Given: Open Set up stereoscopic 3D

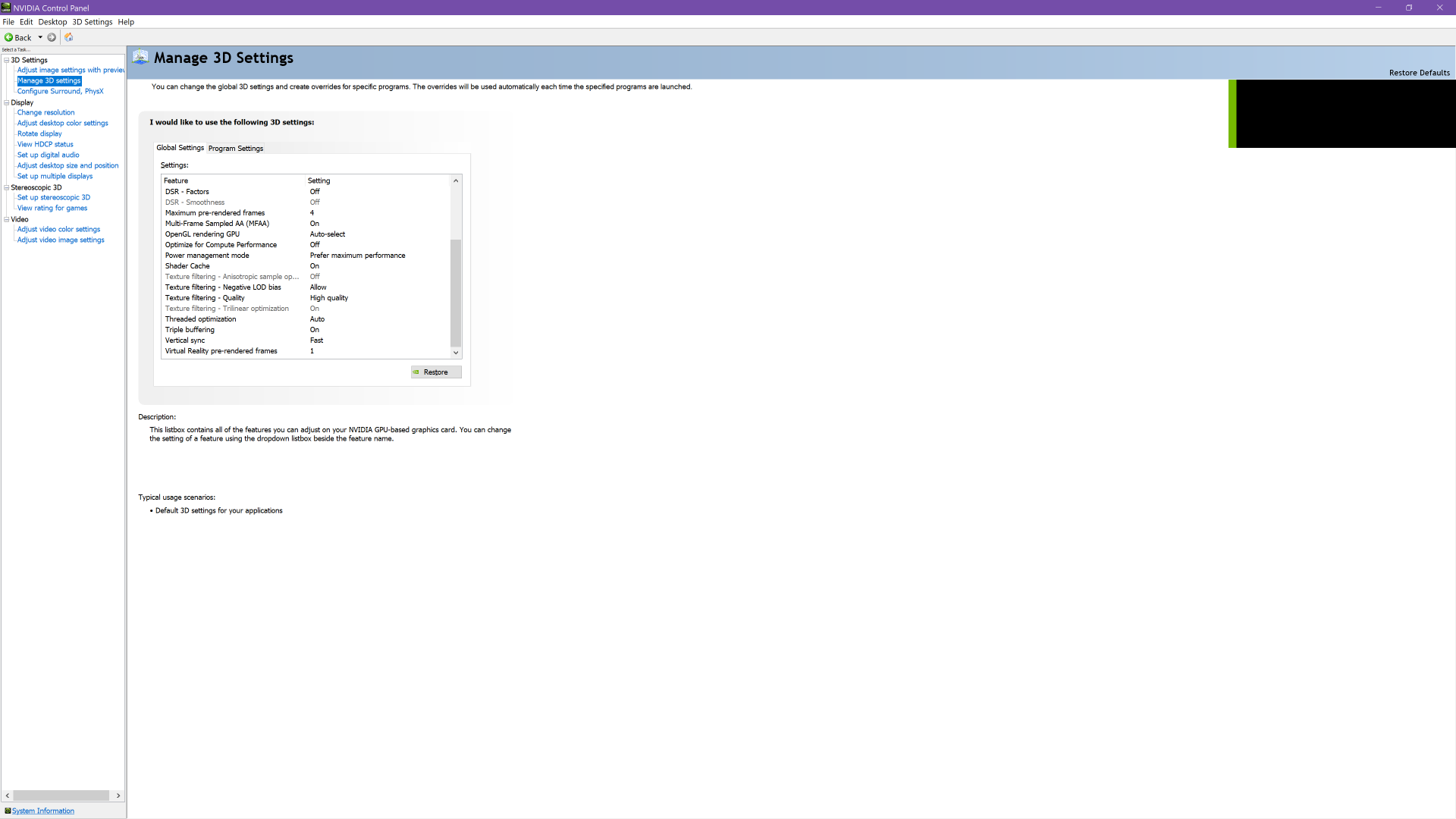Looking at the screenshot, I should (x=54, y=197).
